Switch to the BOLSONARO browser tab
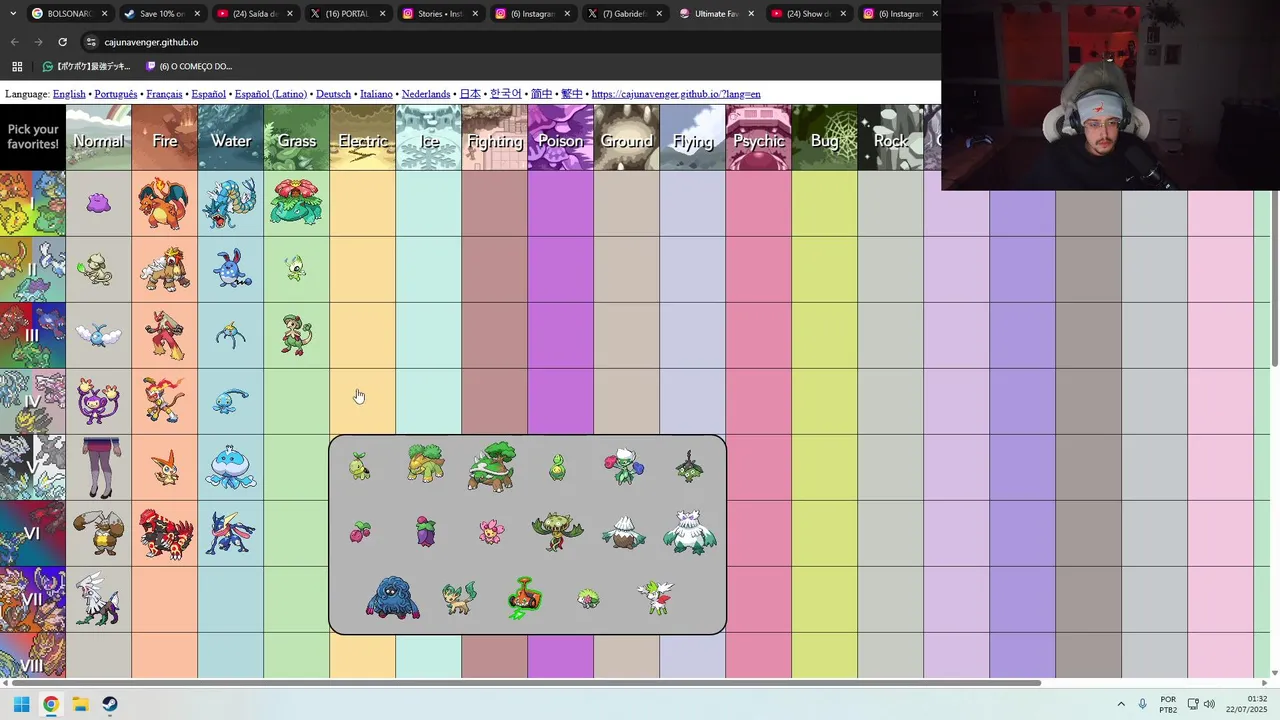The image size is (1280, 720). click(69, 14)
